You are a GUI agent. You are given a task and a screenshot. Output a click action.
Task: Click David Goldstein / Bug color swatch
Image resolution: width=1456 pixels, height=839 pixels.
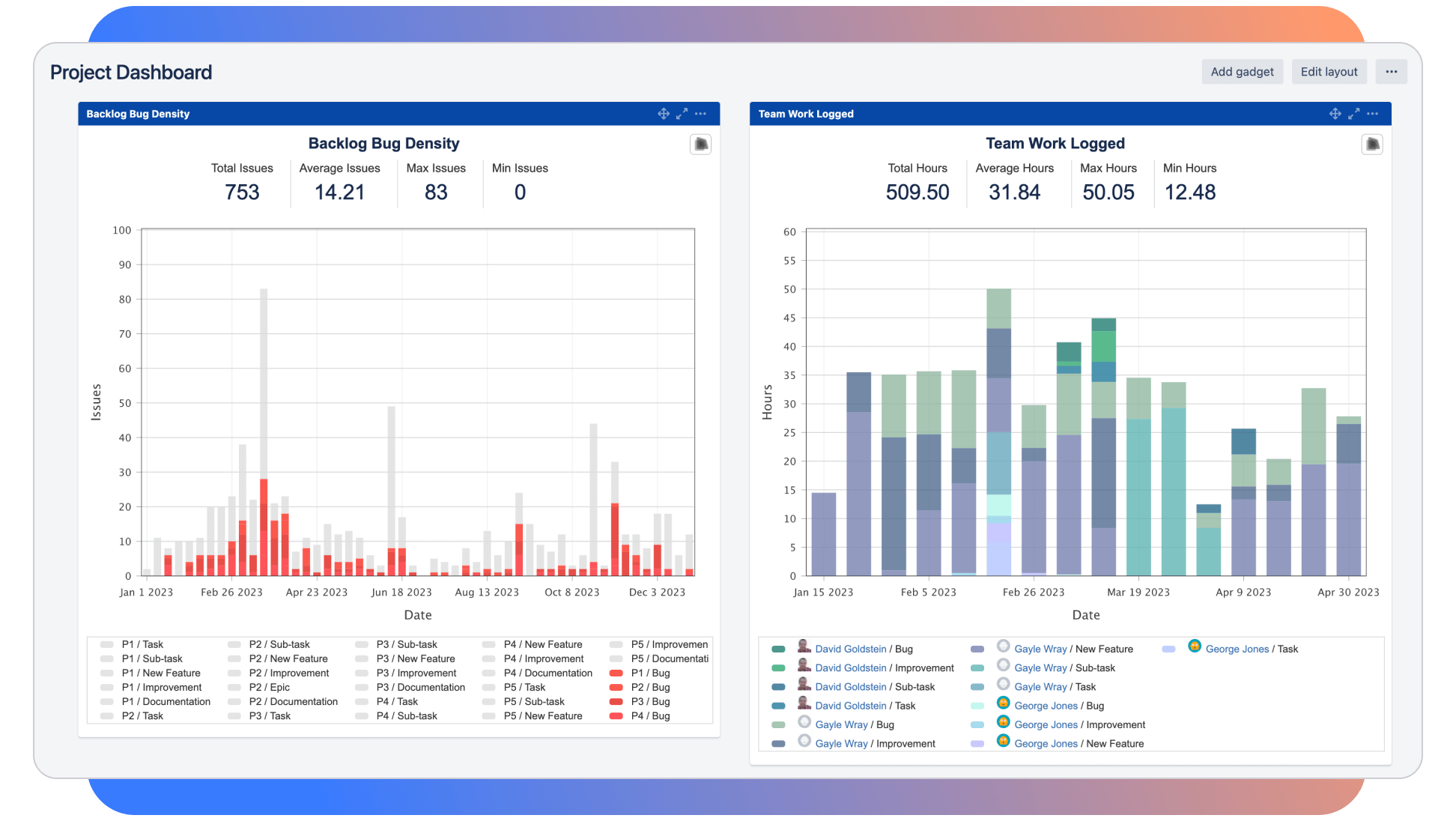coord(778,649)
